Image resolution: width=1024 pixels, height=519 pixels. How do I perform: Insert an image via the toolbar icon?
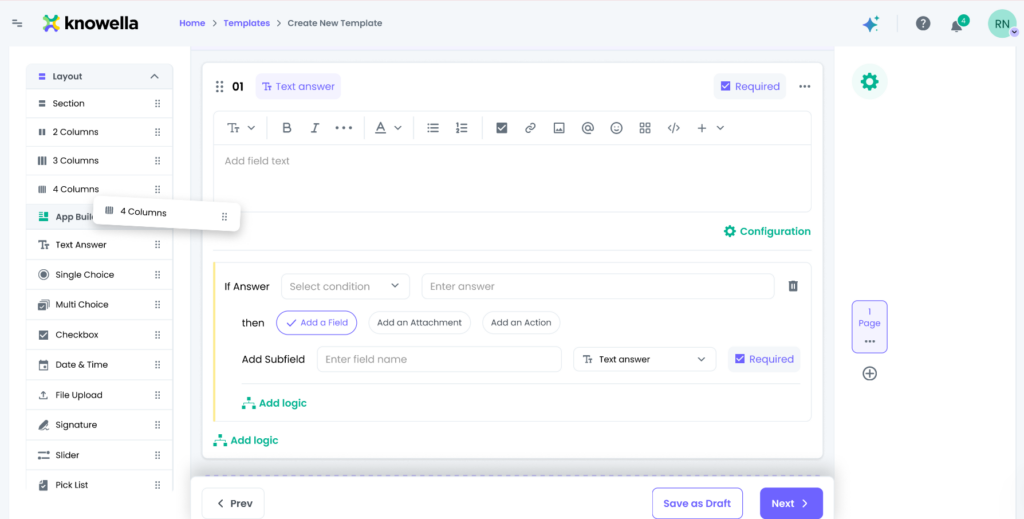pyautogui.click(x=559, y=128)
